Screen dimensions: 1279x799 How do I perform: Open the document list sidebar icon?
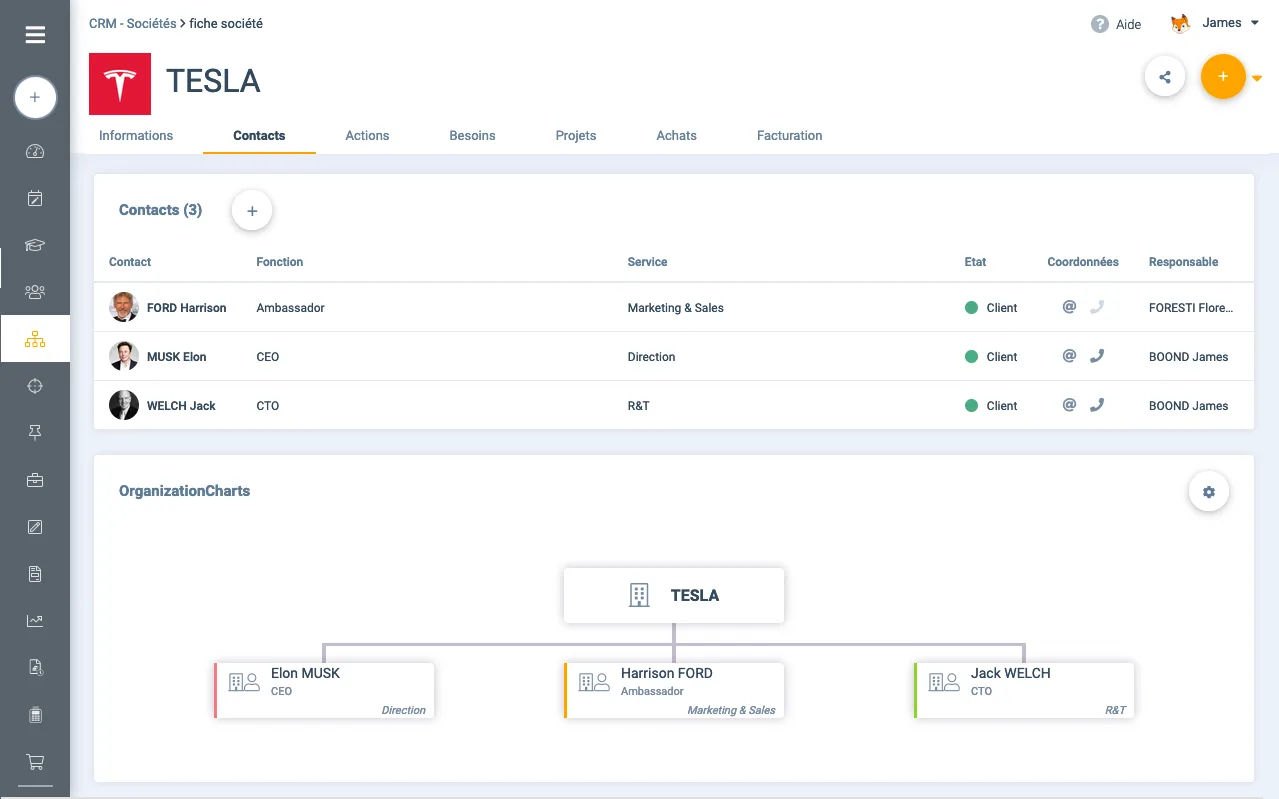(x=35, y=574)
